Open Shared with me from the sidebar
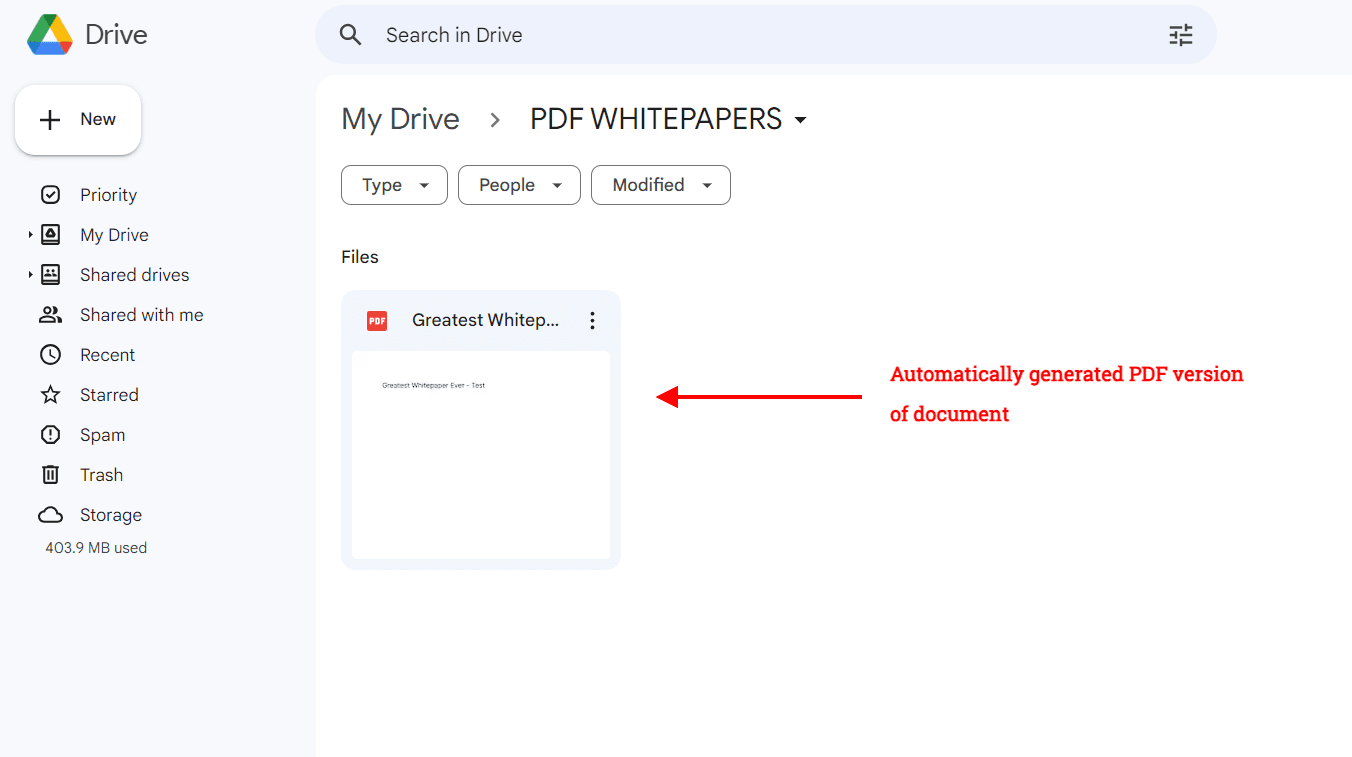This screenshot has width=1352, height=757. (142, 314)
